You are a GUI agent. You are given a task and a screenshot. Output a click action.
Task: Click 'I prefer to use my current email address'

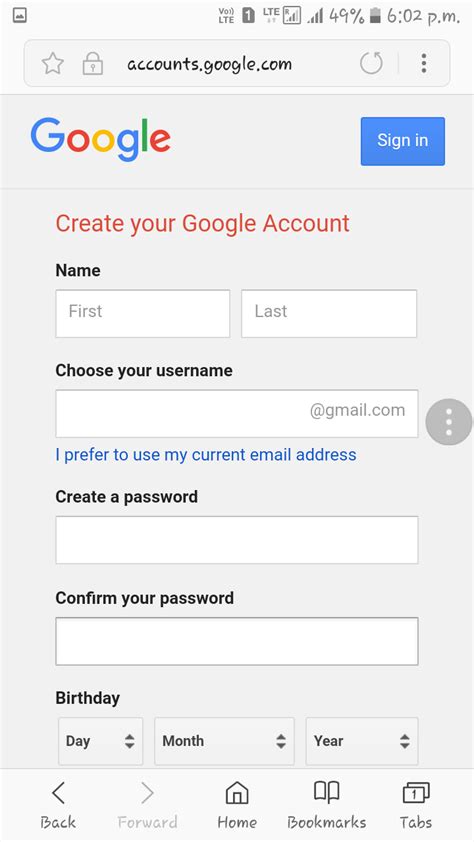pyautogui.click(x=206, y=455)
